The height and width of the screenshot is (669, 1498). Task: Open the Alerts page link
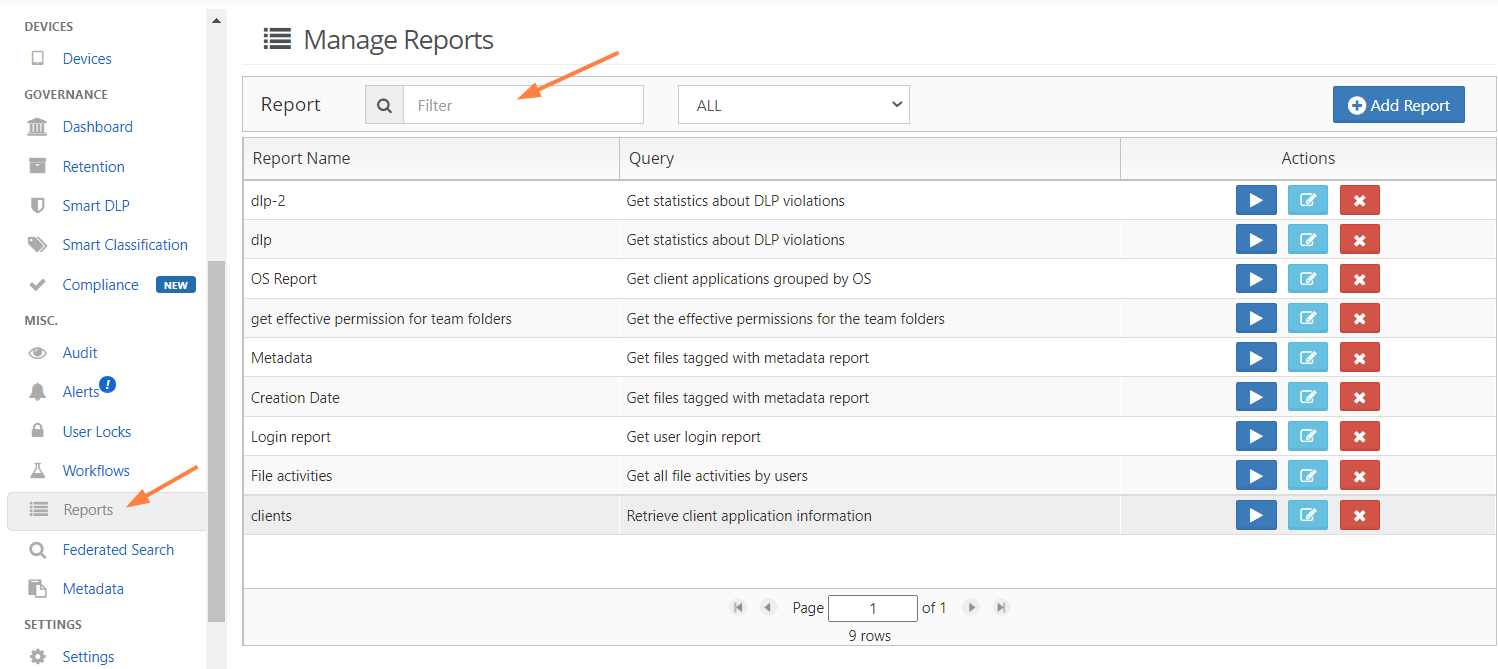coord(81,392)
